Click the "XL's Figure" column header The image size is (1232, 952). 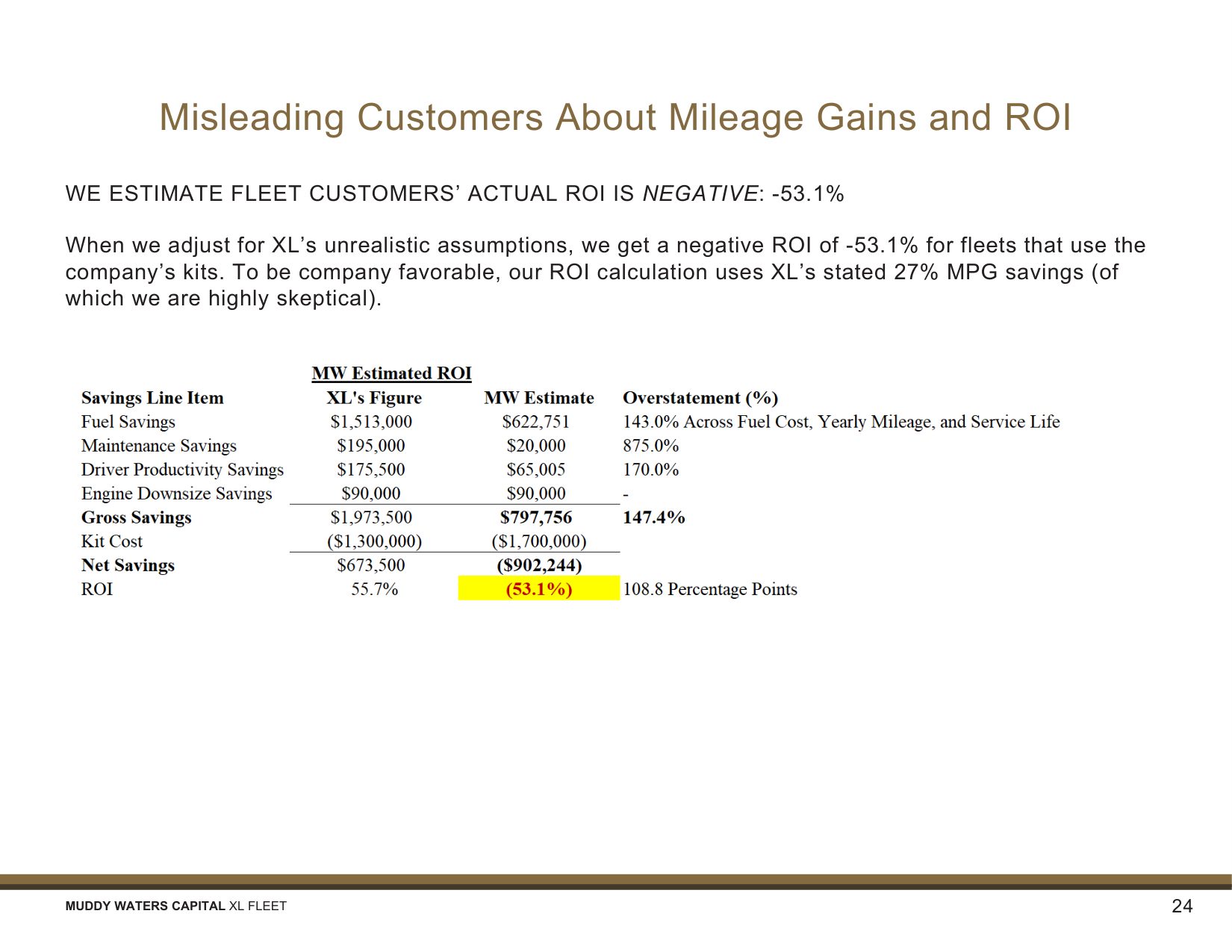(373, 398)
